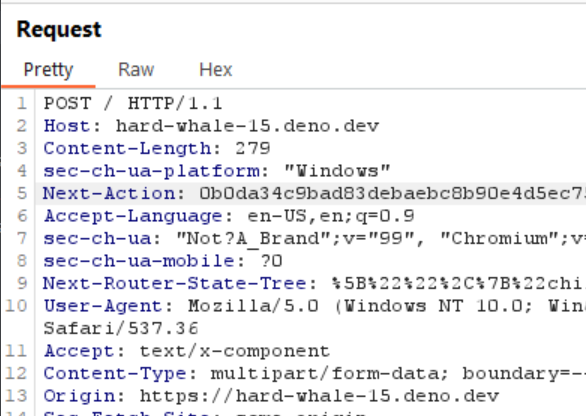The image size is (586, 416).
Task: Select the 'POST / HTTP/1.1' request line
Action: (133, 104)
